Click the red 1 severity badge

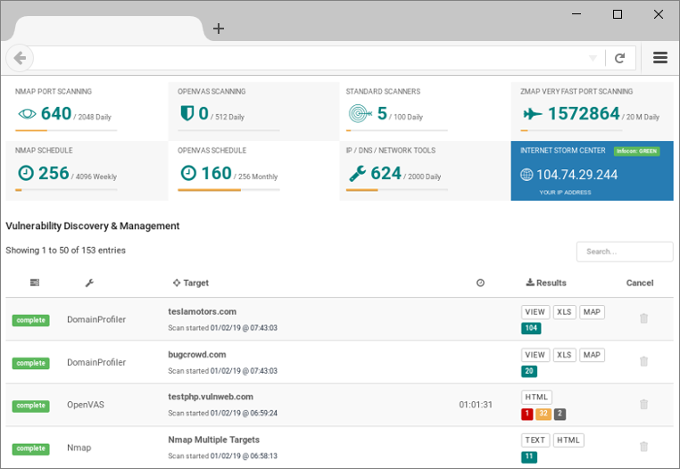point(527,414)
